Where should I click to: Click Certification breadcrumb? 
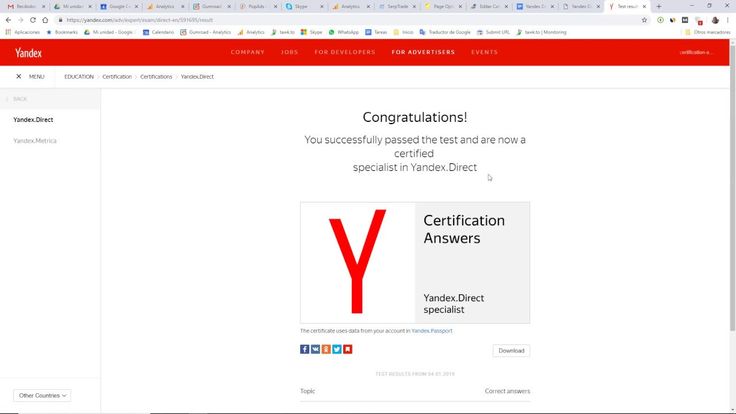coord(117,77)
